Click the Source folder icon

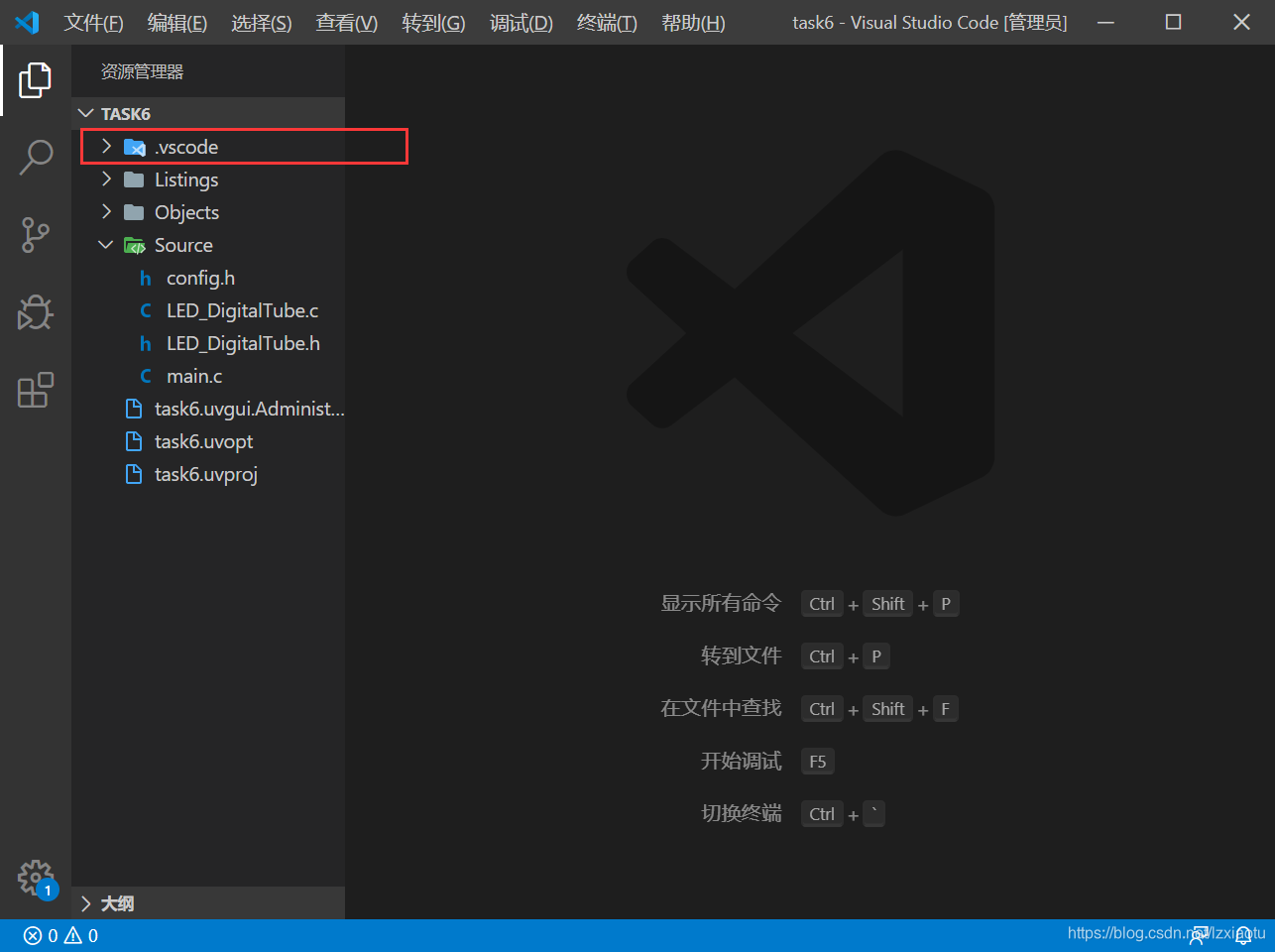134,245
